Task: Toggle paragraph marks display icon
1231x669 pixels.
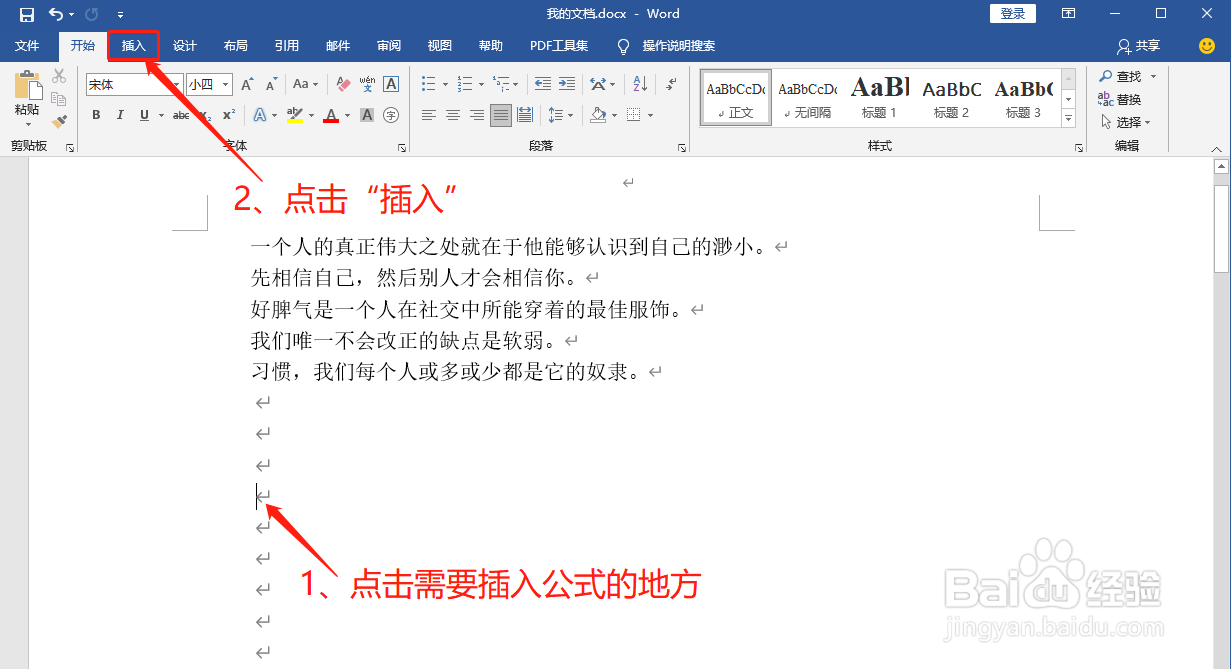Action: 669,85
